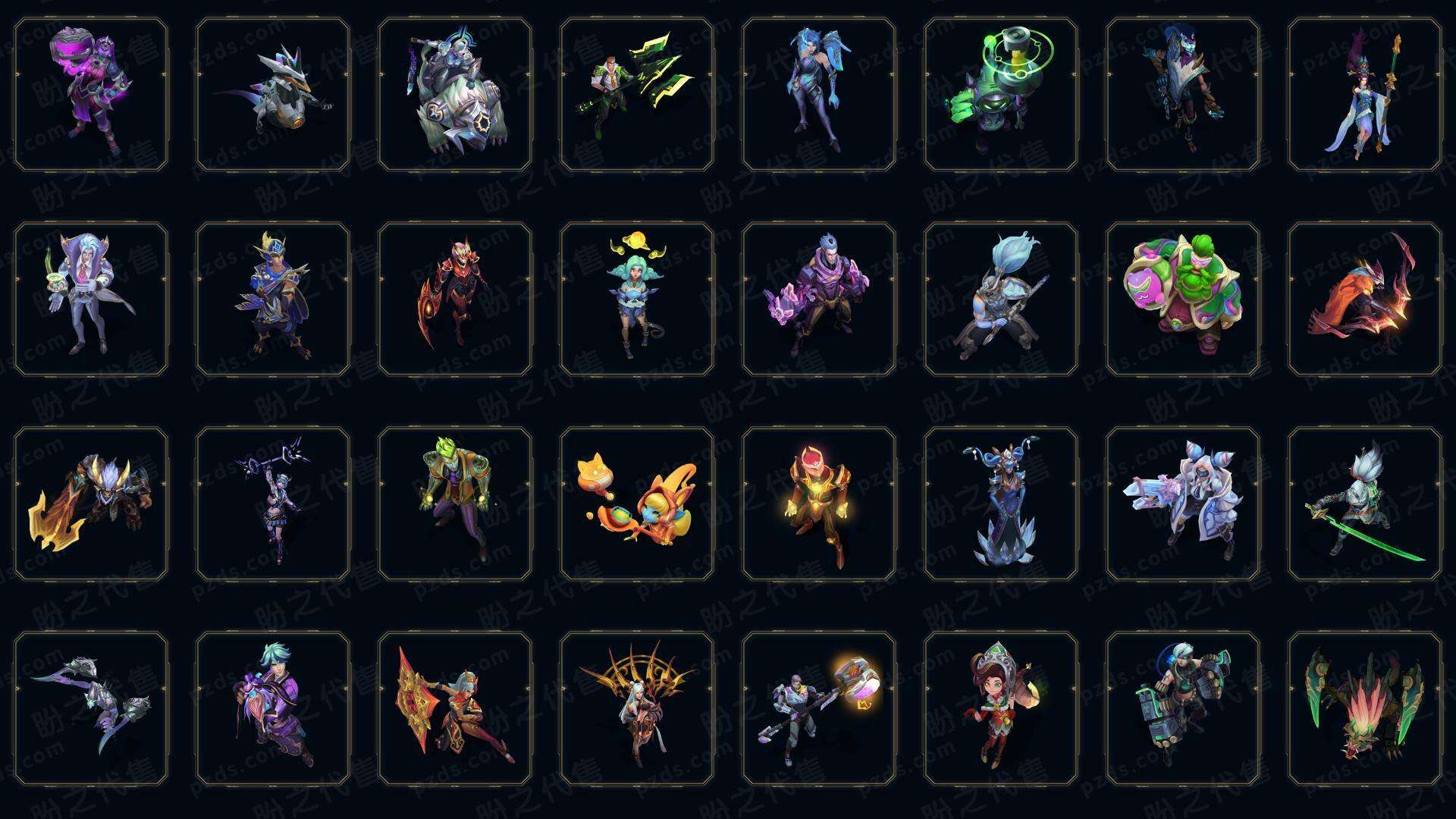Choose the green orbiting rings robot tile
This screenshot has height=819, width=1456.
point(1001,94)
